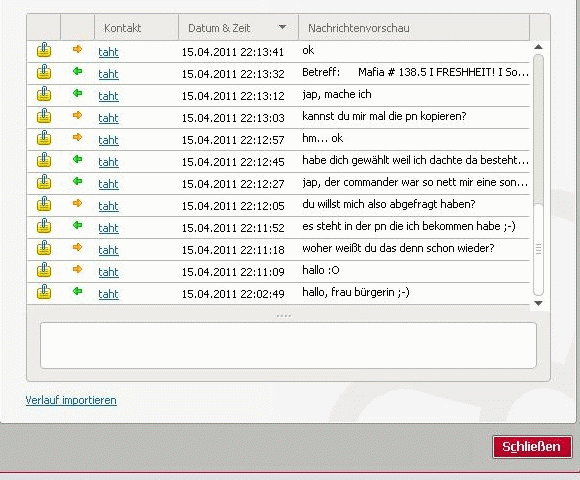
Task: Click the orange outgoing arrow at 22:13:03
Action: pos(77,115)
